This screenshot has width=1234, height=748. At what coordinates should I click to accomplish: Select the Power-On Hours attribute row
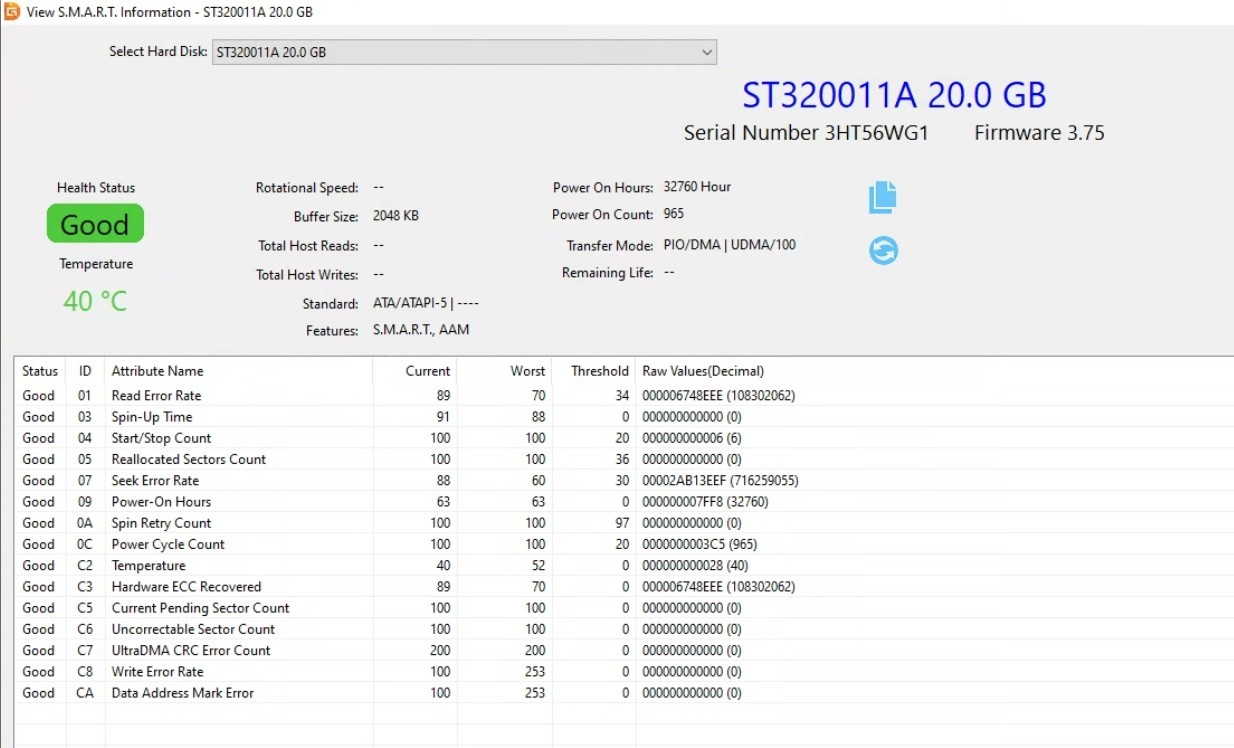click(624, 502)
